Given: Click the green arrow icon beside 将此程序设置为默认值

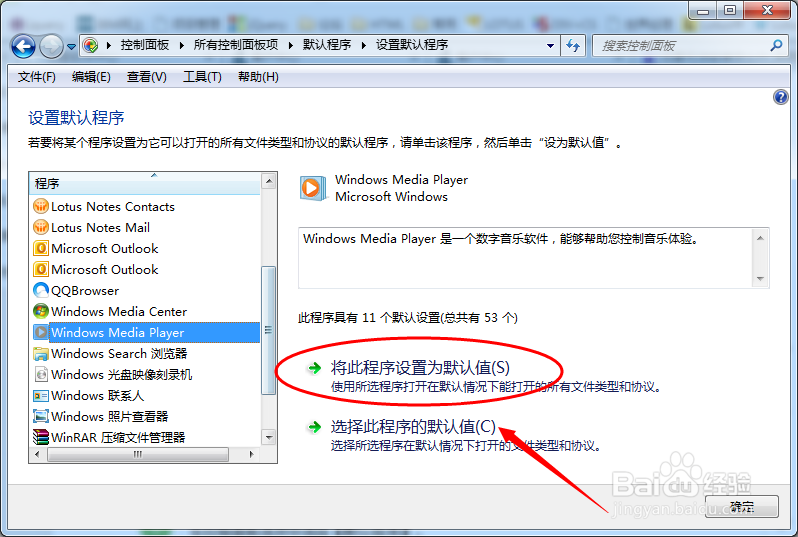Looking at the screenshot, I should click(315, 368).
